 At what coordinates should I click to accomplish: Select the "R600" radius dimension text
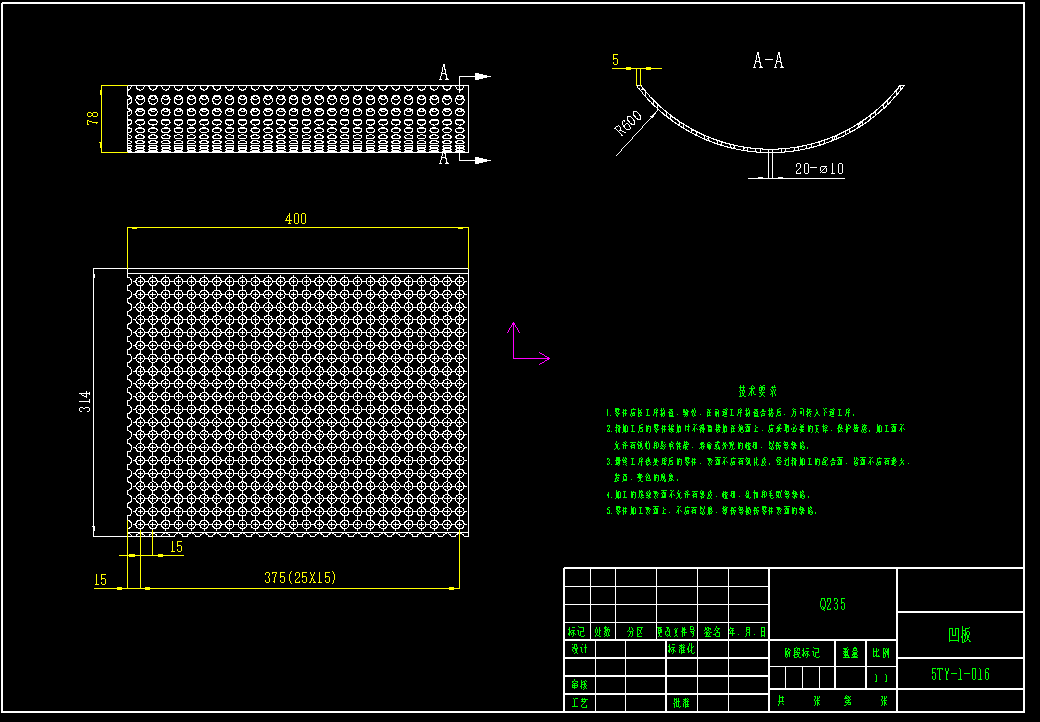click(629, 124)
